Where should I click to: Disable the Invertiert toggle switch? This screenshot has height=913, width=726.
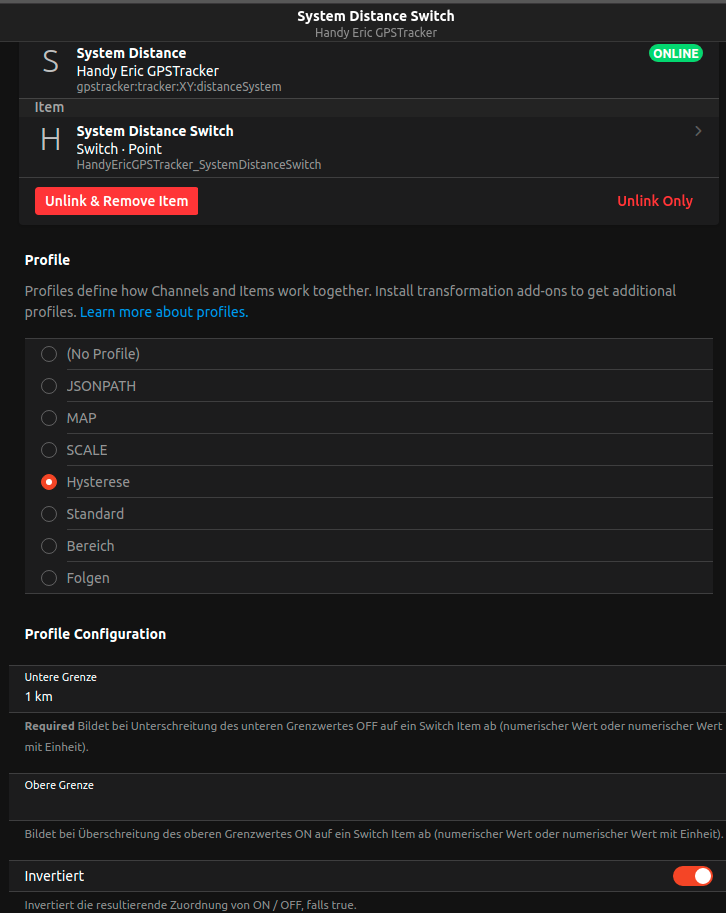click(693, 876)
